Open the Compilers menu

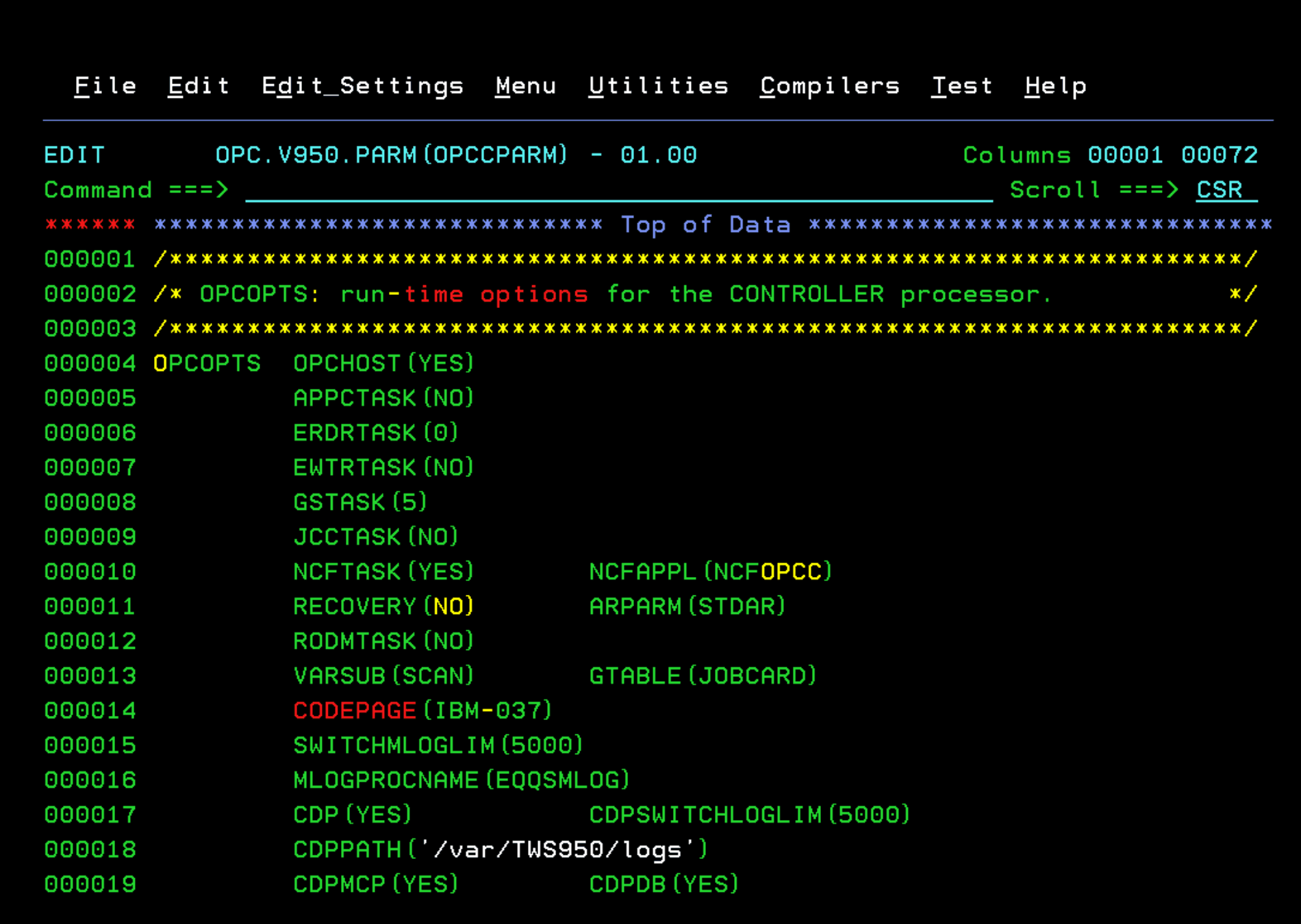830,86
